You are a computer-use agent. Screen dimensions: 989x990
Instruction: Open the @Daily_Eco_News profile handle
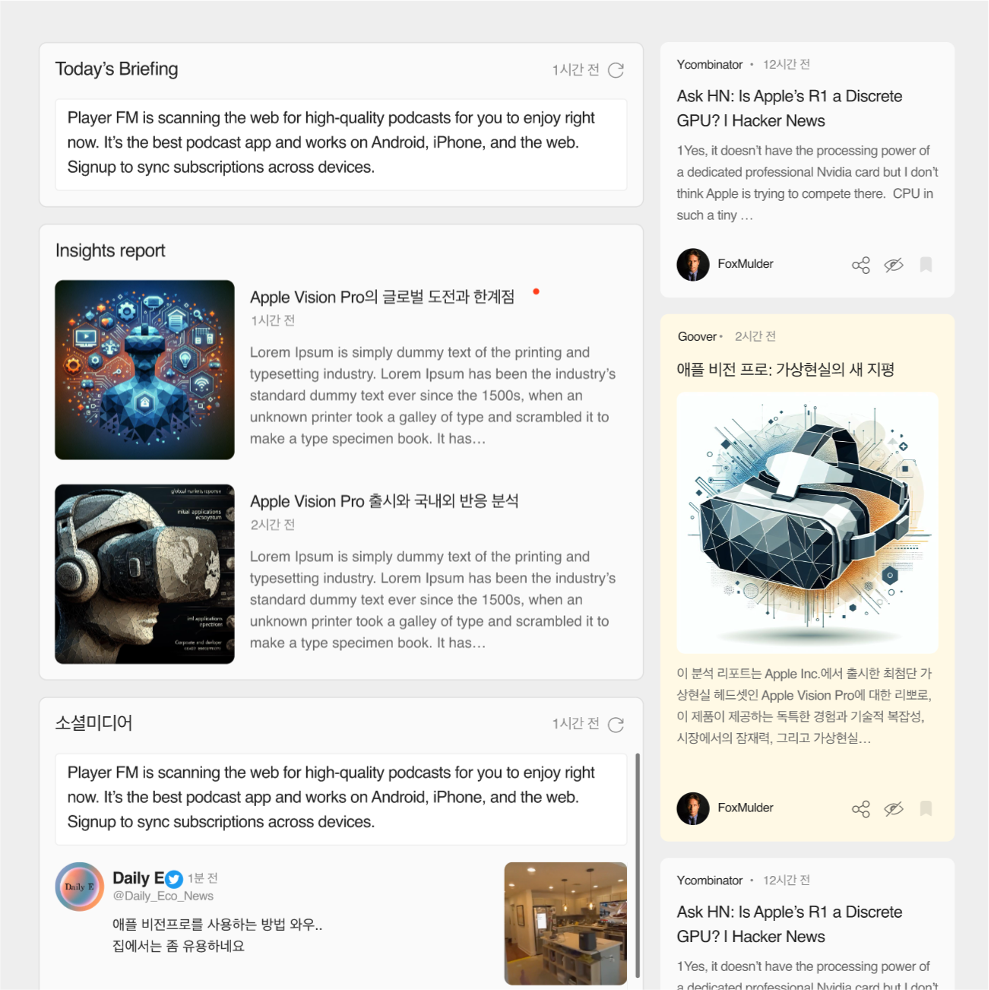point(163,896)
